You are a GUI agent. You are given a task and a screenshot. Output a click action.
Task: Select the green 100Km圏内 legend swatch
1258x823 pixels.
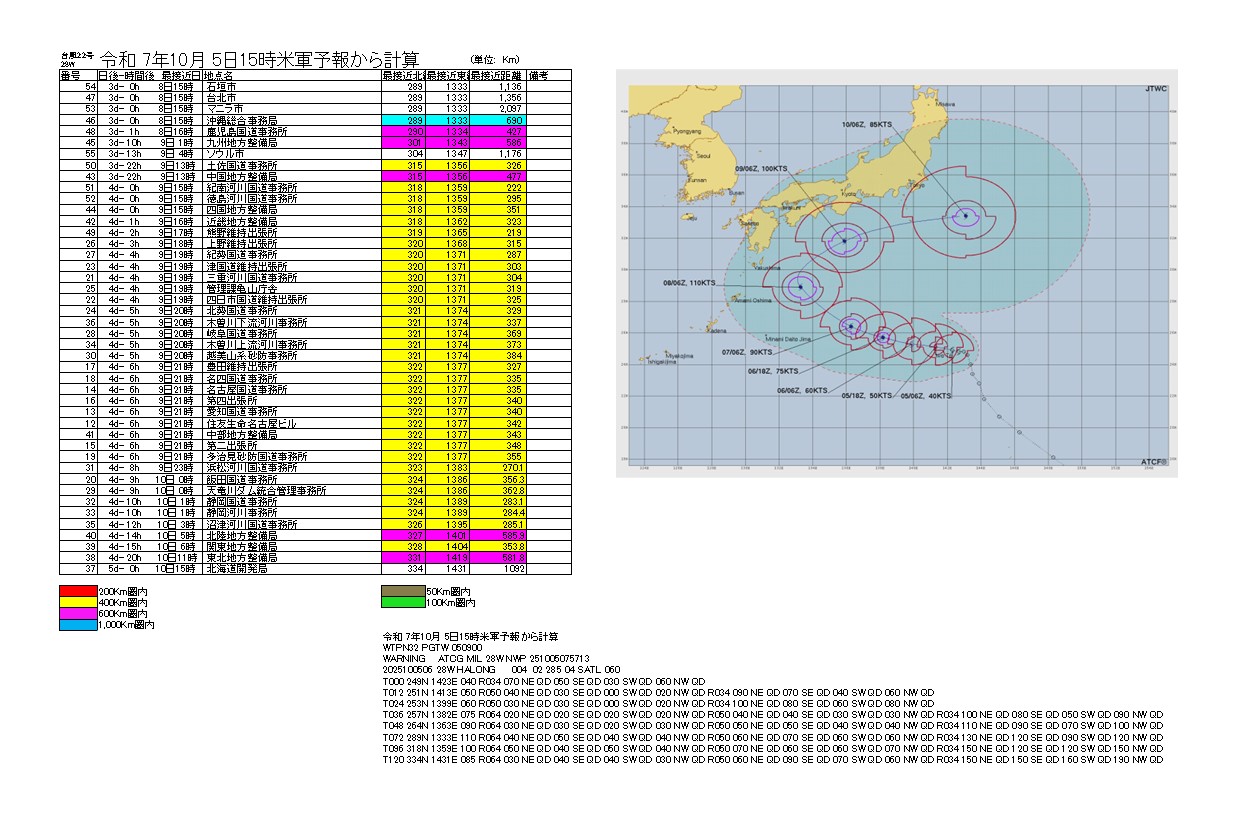click(x=403, y=603)
